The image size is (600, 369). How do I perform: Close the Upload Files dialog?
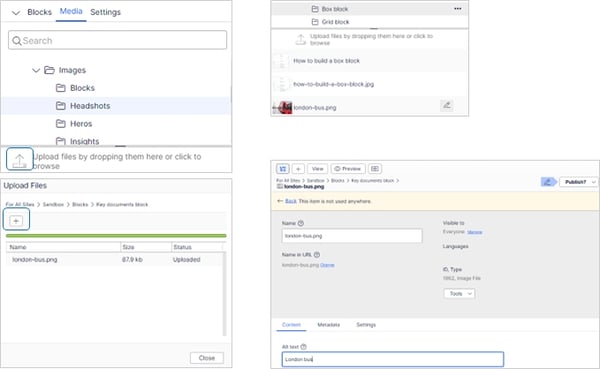(207, 358)
